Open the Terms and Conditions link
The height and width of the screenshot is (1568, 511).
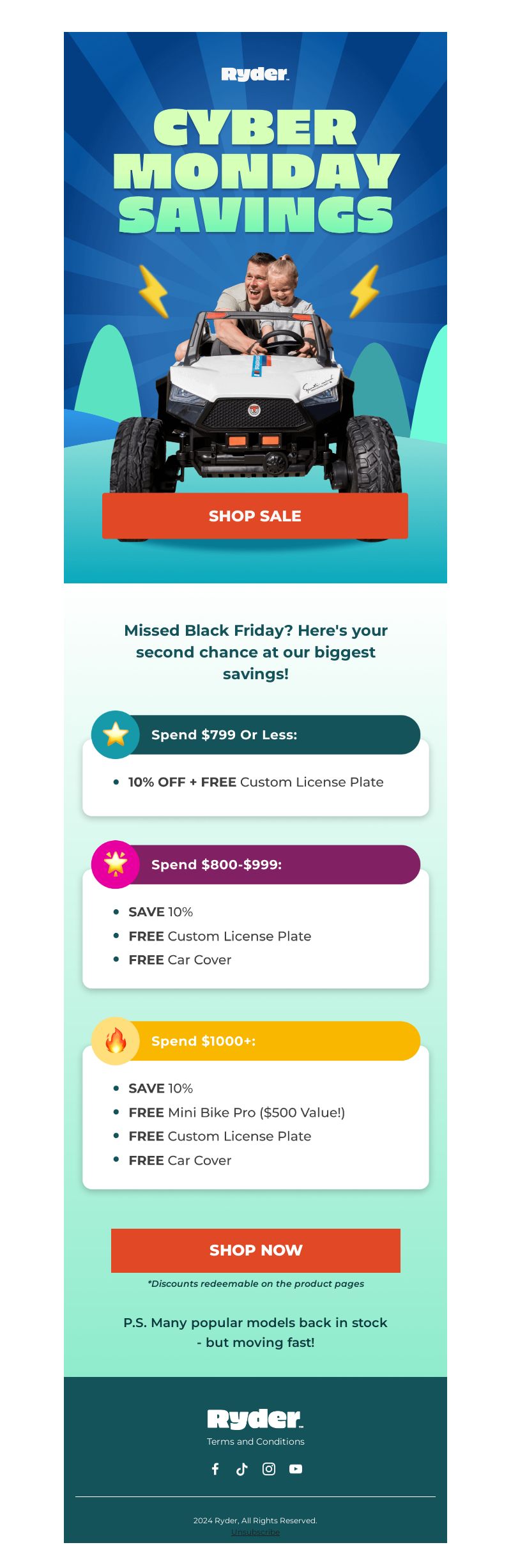point(256,1441)
